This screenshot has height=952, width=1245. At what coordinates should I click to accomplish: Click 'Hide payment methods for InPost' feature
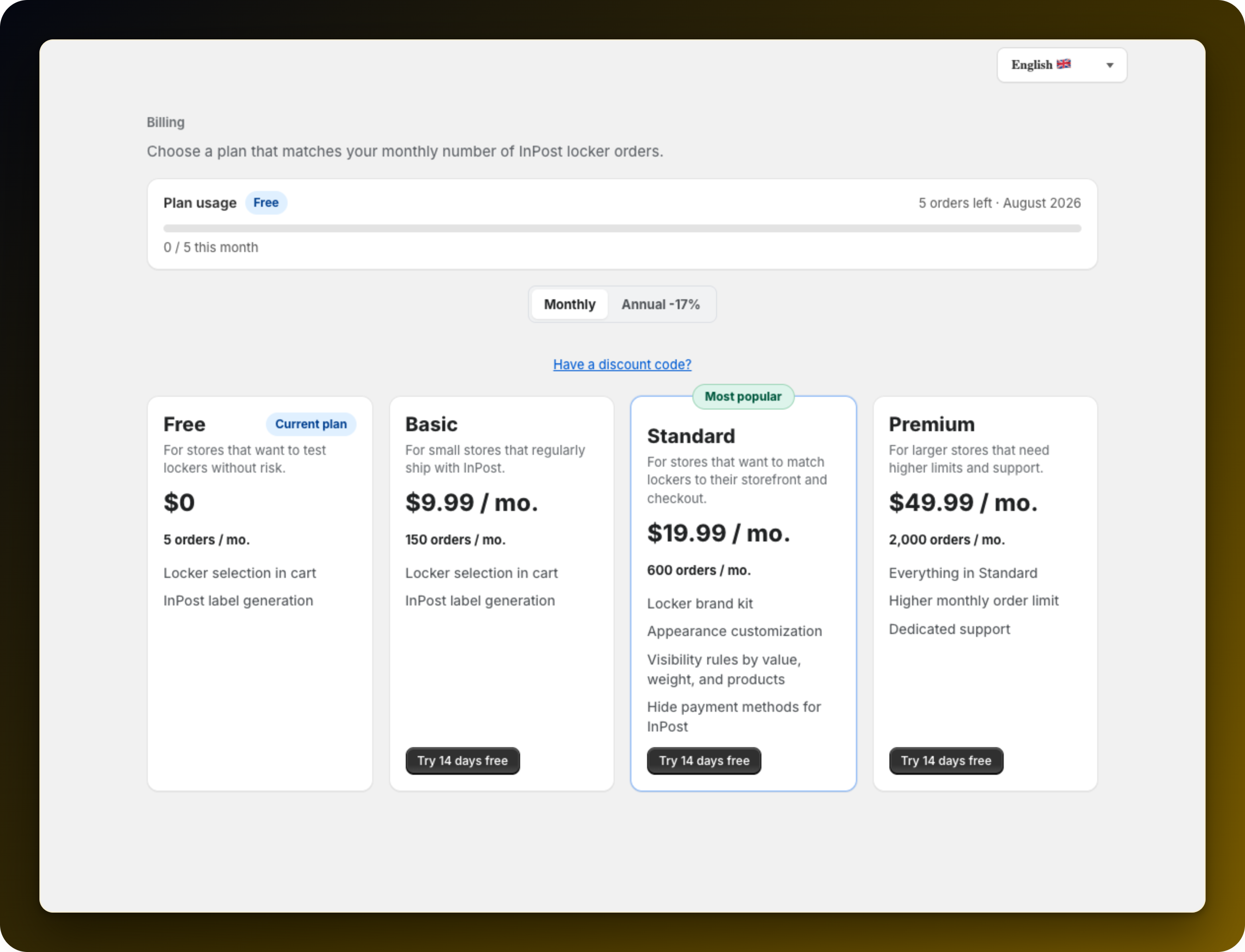734,717
